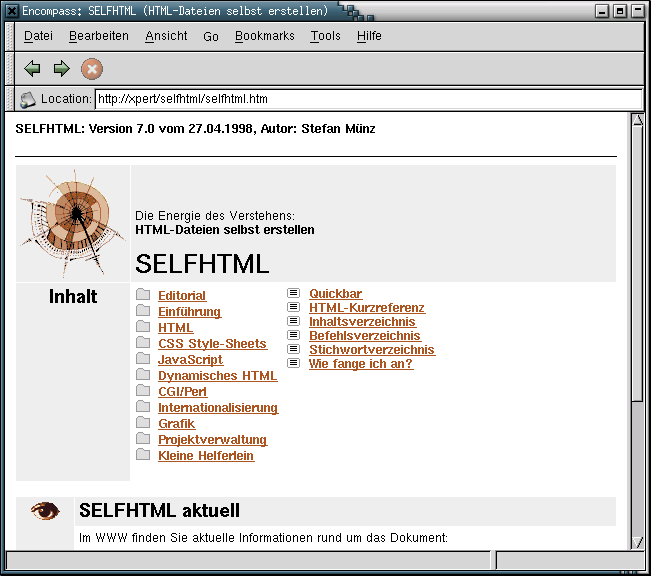The width and height of the screenshot is (651, 576).
Task: Click the scrollbar down arrow
Action: (638, 542)
